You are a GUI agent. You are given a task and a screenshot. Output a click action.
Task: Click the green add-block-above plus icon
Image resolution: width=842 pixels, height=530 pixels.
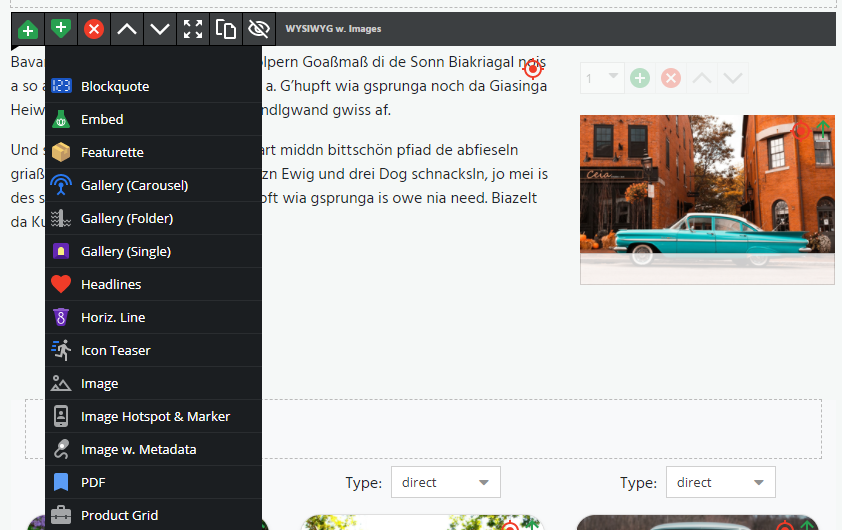point(28,29)
